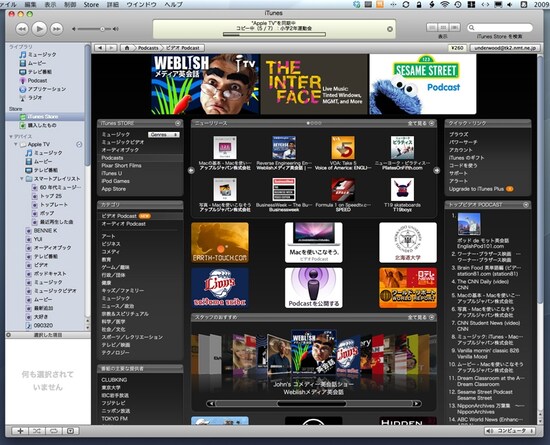
Task: Open the Wi-Fi menu bar icon
Action: [x=445, y=5]
